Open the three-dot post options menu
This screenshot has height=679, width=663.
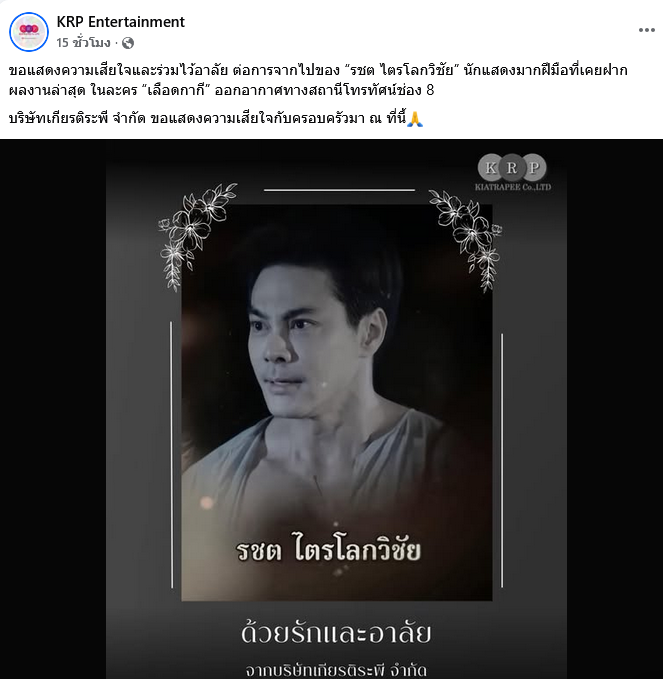647,30
